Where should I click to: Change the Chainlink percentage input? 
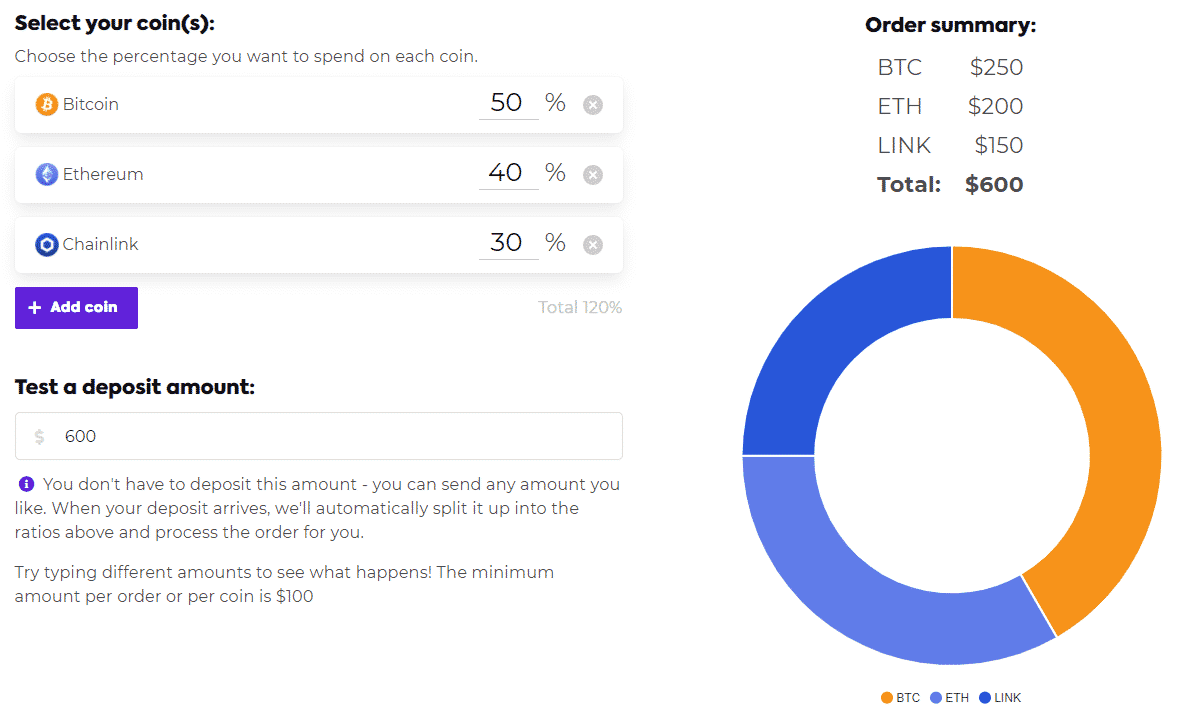click(507, 243)
